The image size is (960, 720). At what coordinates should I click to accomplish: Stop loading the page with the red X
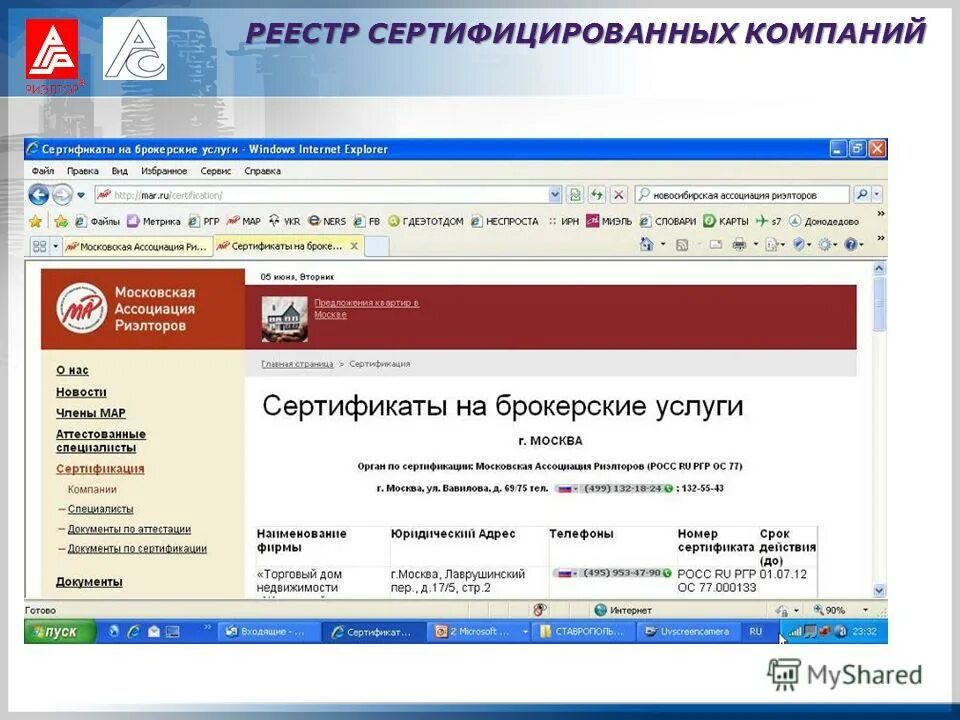click(x=618, y=193)
